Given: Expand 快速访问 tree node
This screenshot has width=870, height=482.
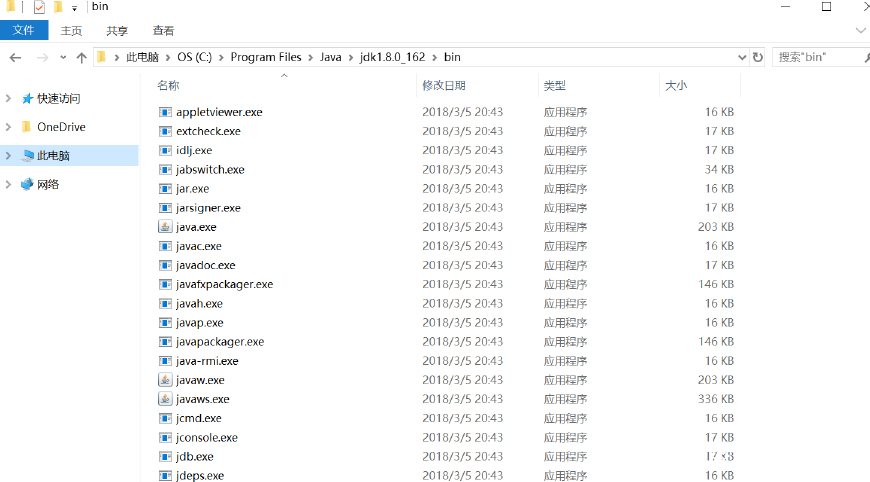Looking at the screenshot, I should pyautogui.click(x=8, y=98).
